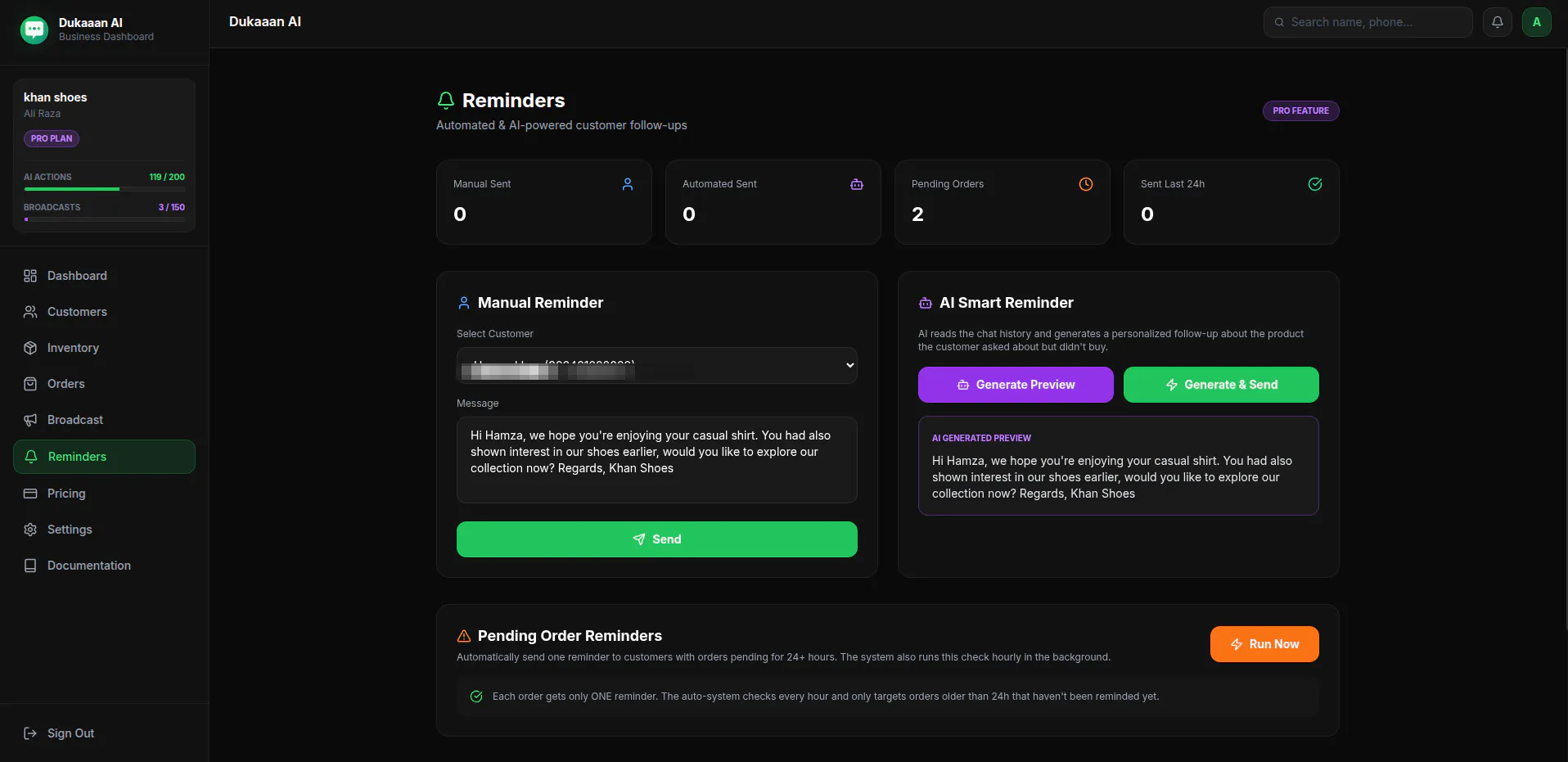This screenshot has width=1568, height=762.
Task: Open the user avatar A menu
Action: click(1536, 22)
